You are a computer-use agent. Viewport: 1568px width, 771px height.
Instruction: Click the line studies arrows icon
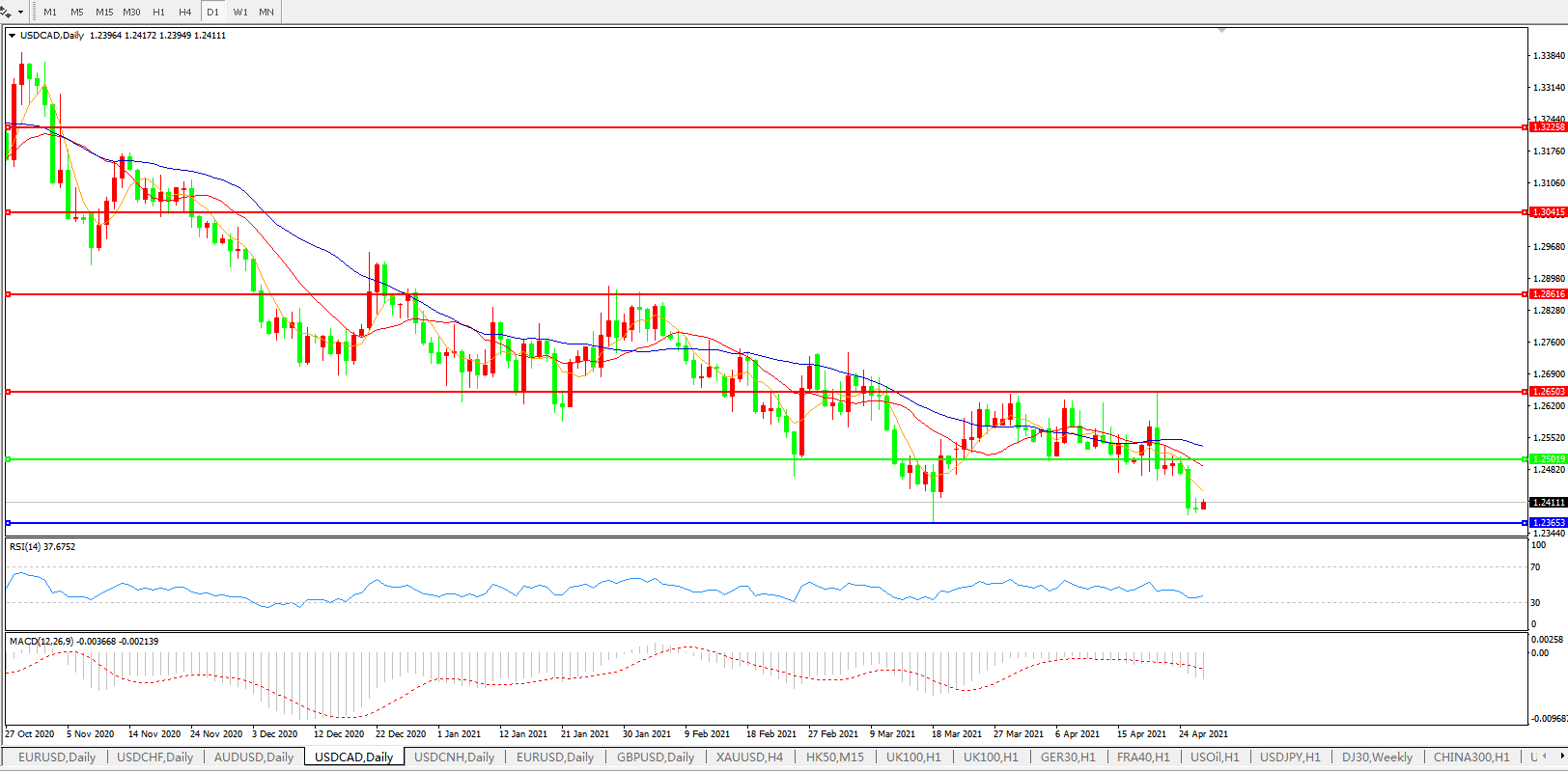tap(7, 12)
